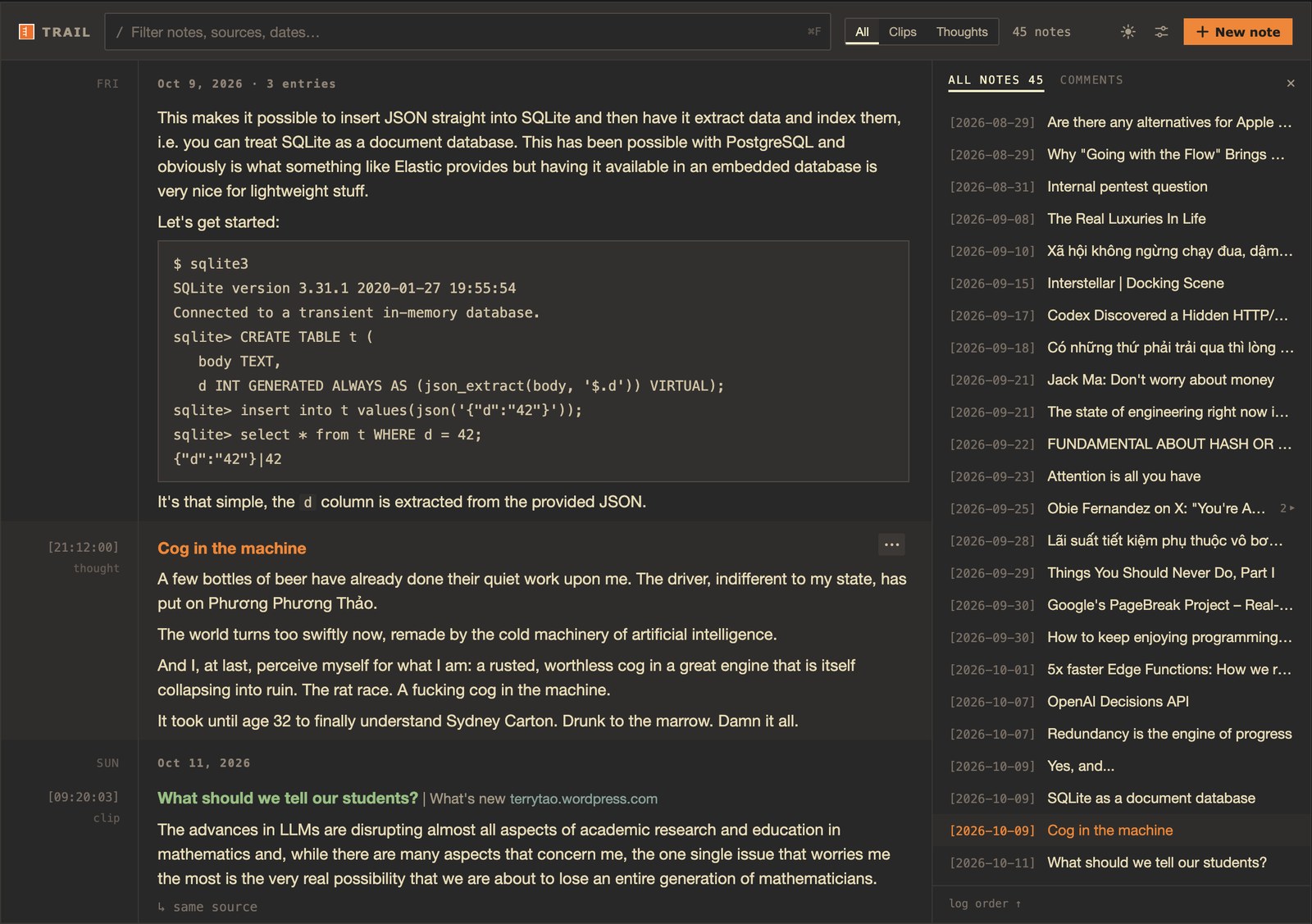Image resolution: width=1312 pixels, height=924 pixels.
Task: Open 'SQLite as a document database' in list
Action: click(x=1121, y=799)
